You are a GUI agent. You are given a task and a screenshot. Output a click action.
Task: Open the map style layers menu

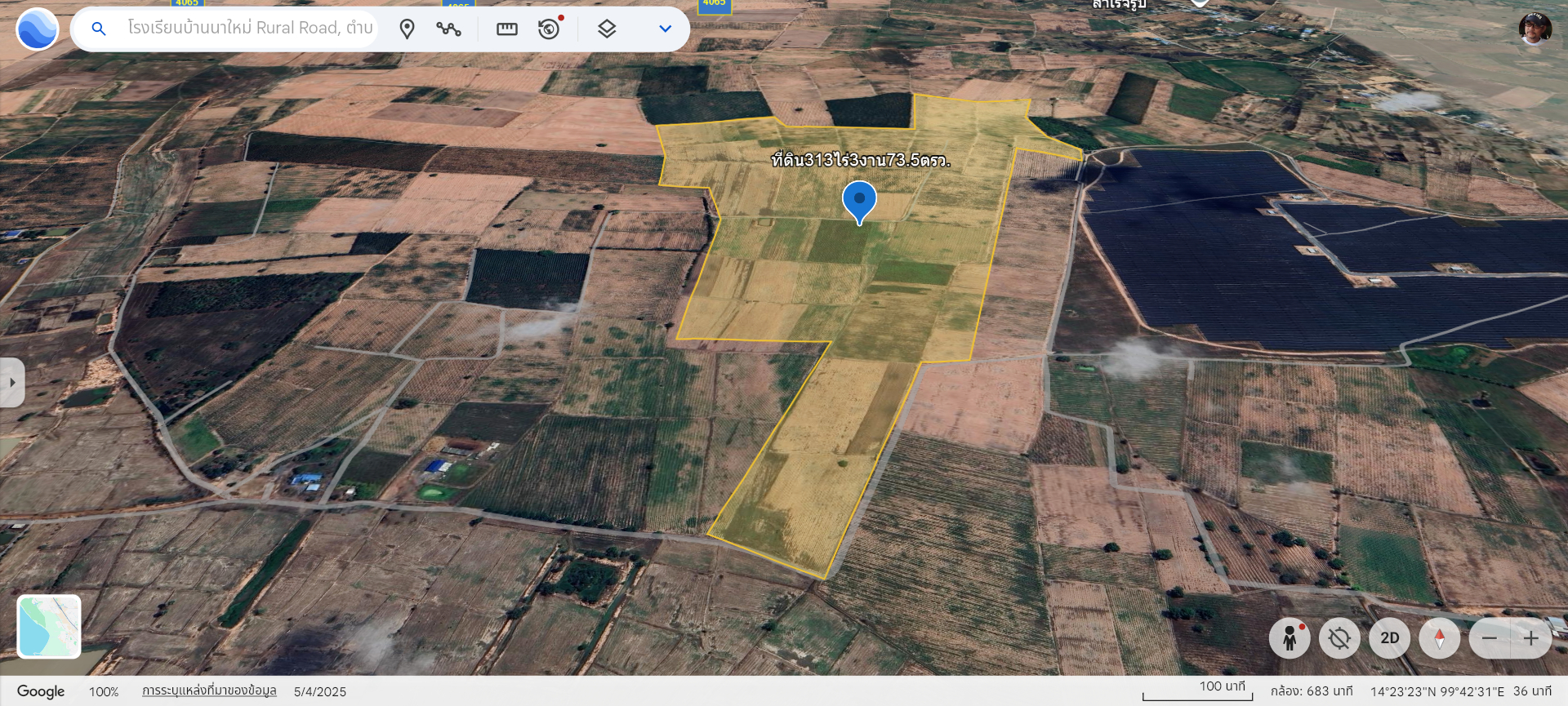point(606,29)
